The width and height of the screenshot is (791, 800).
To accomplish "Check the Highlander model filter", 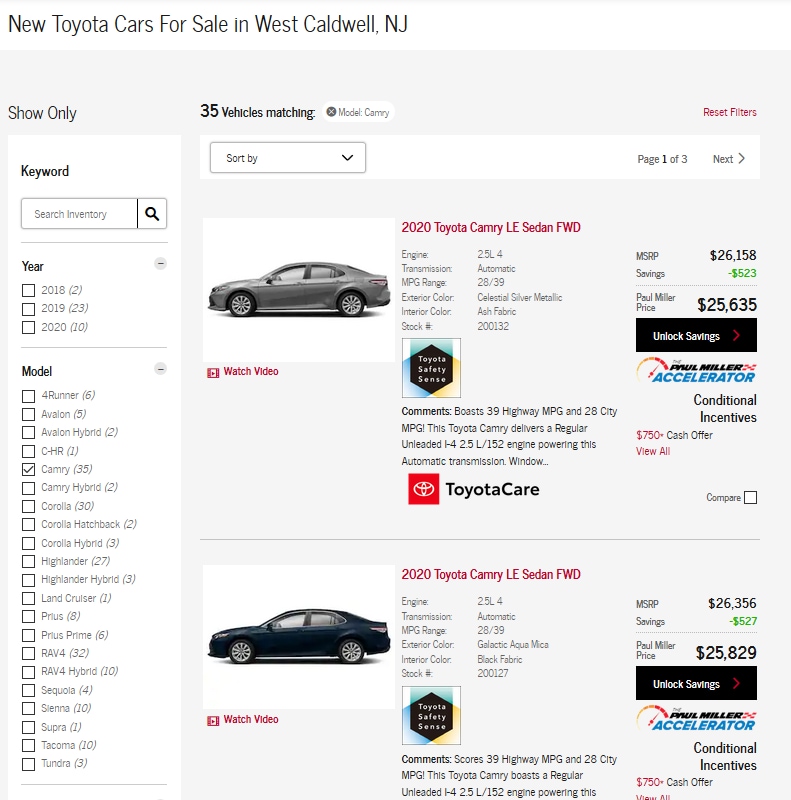I will [x=29, y=562].
